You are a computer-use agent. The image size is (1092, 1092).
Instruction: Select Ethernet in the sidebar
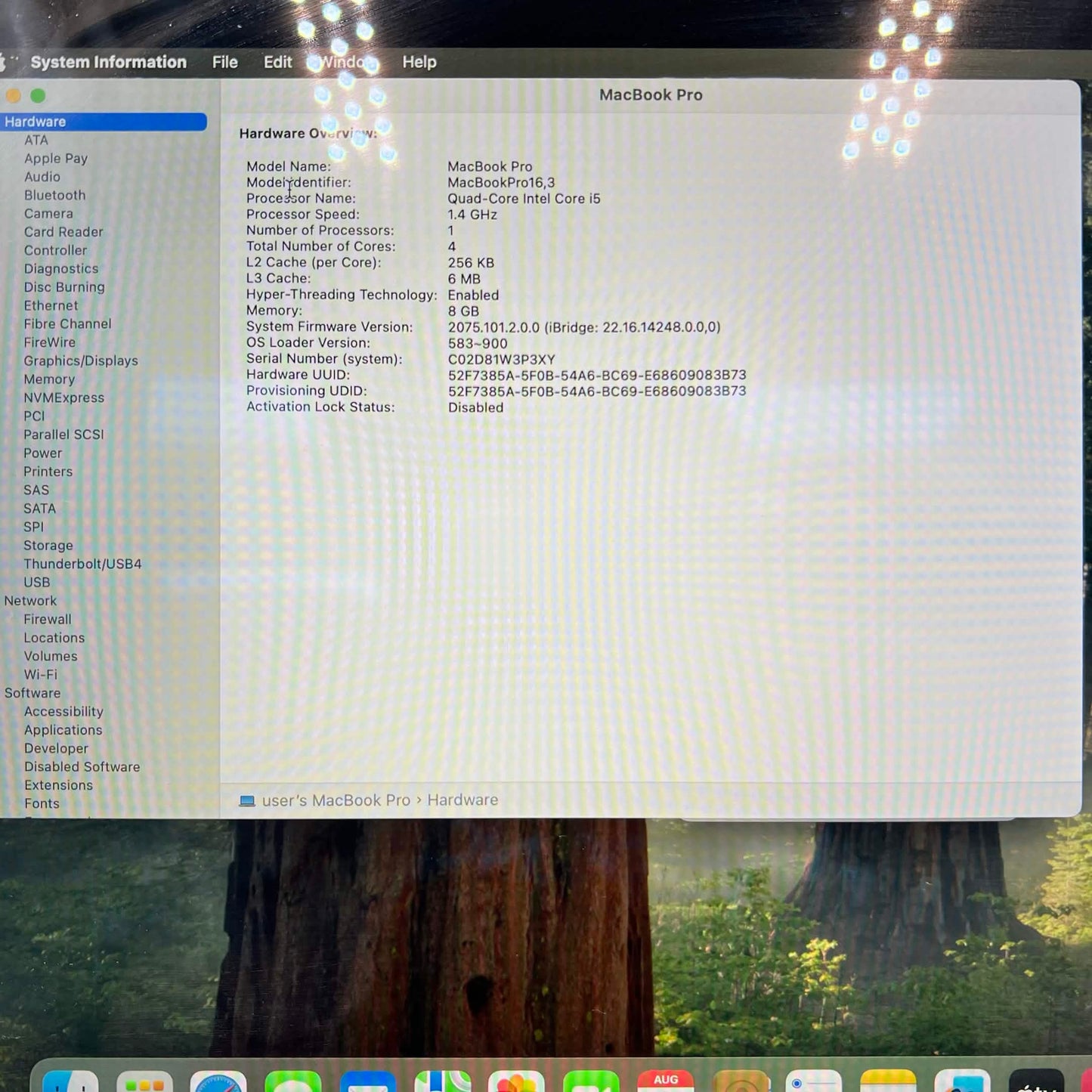[51, 305]
